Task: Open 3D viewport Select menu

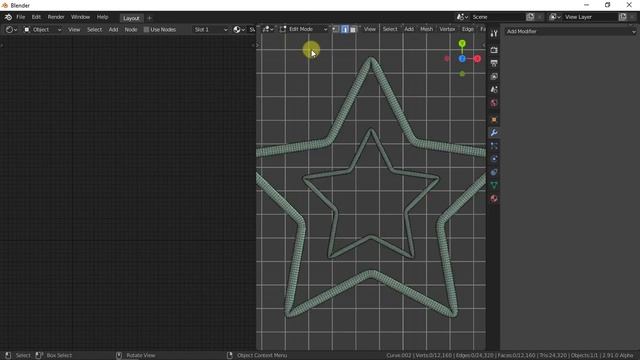Action: (390, 29)
